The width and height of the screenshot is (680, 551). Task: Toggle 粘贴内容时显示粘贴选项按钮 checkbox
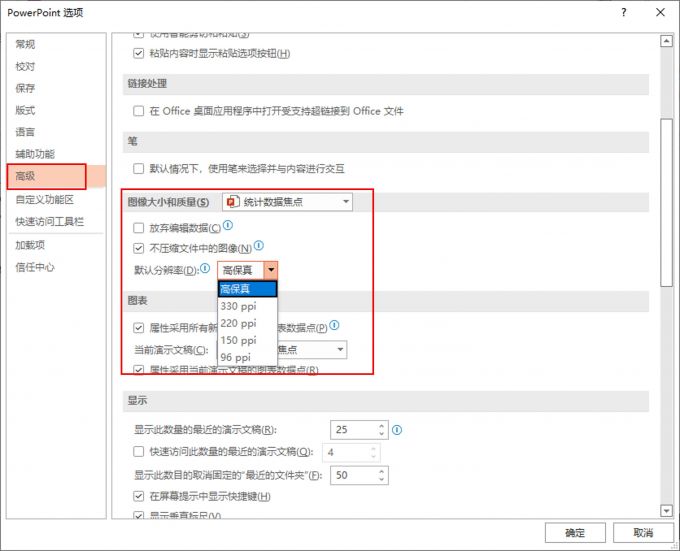pyautogui.click(x=138, y=54)
